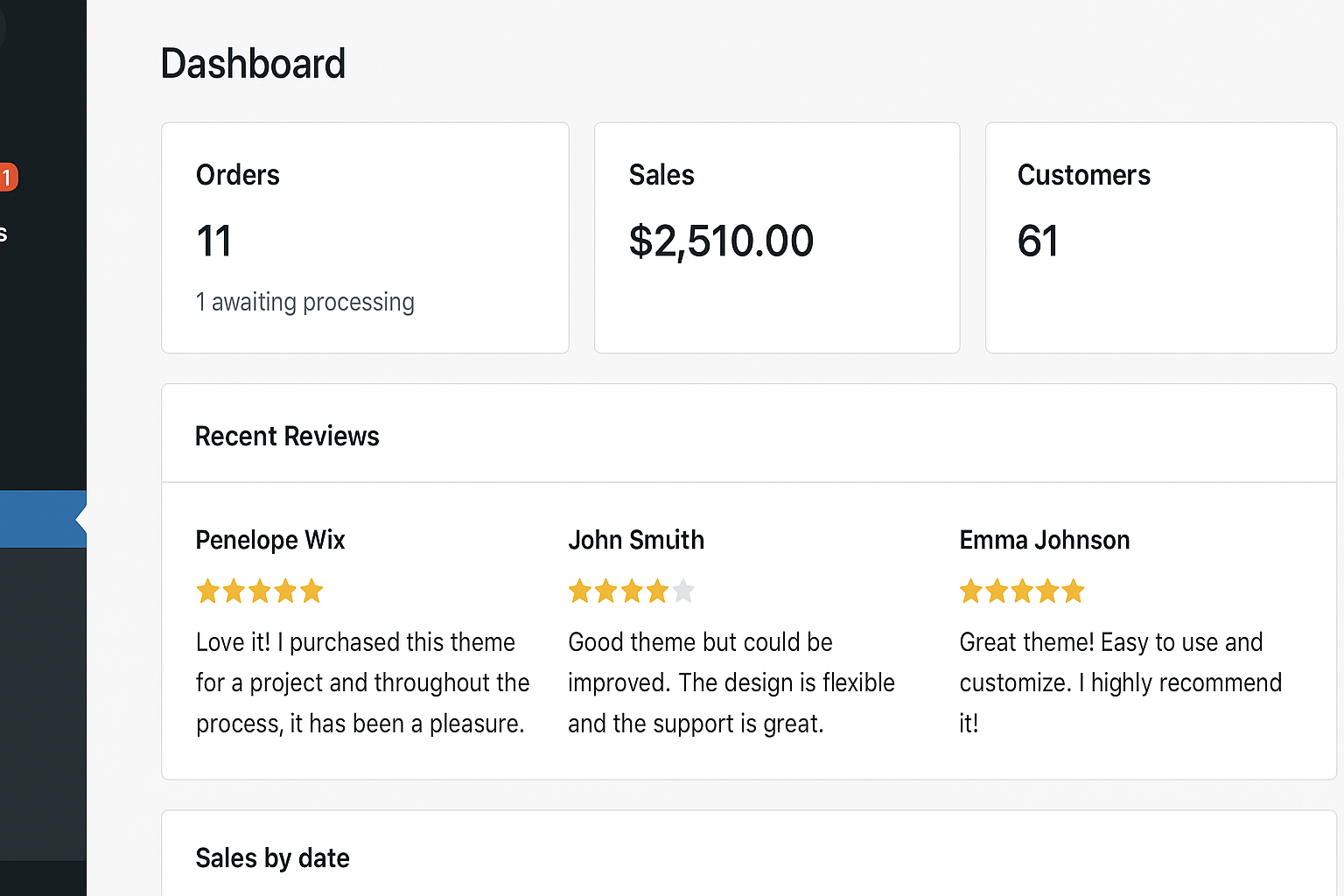Expand the Sales by date panel
1344x896 pixels.
(272, 857)
